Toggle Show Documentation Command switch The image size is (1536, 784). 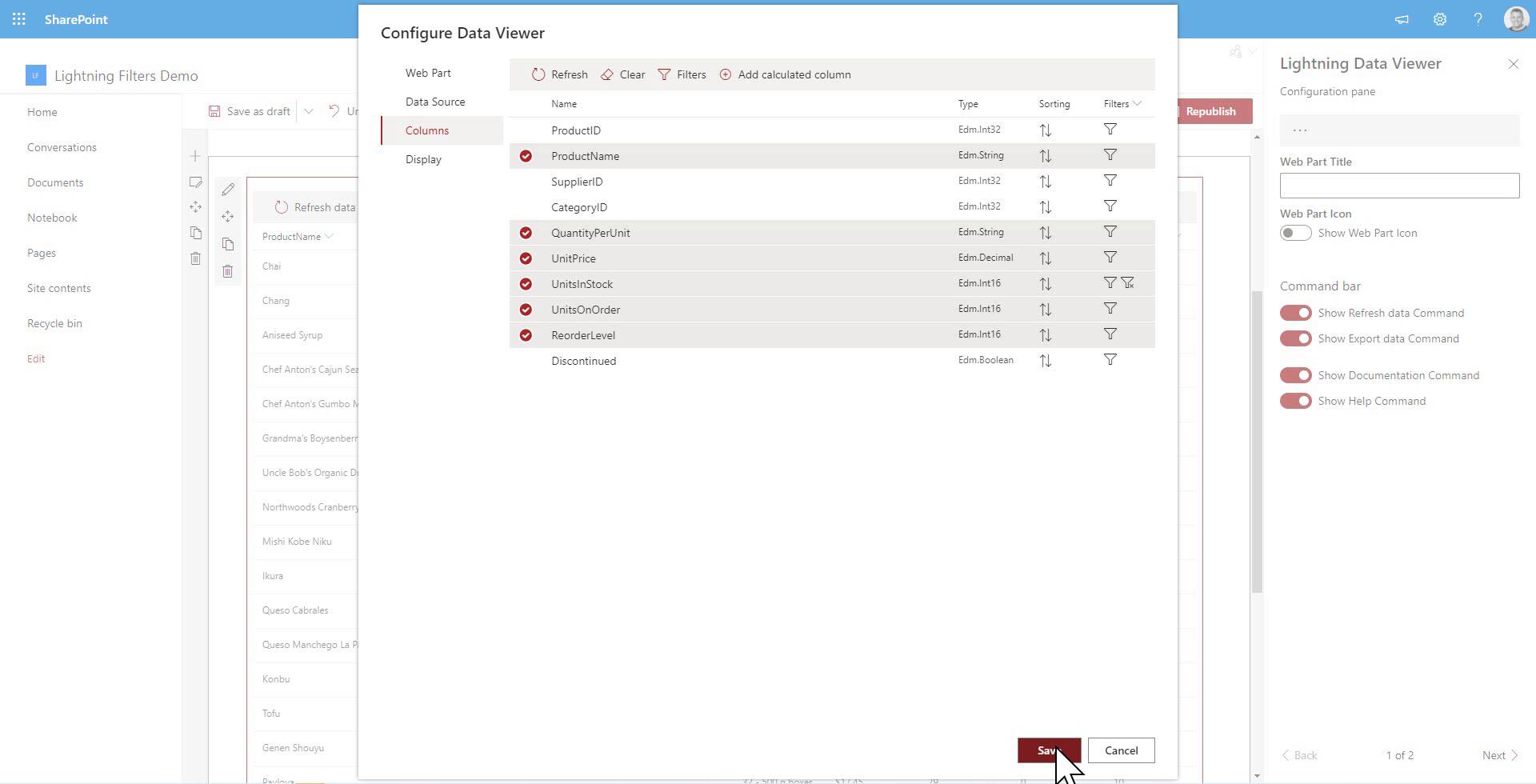1295,375
